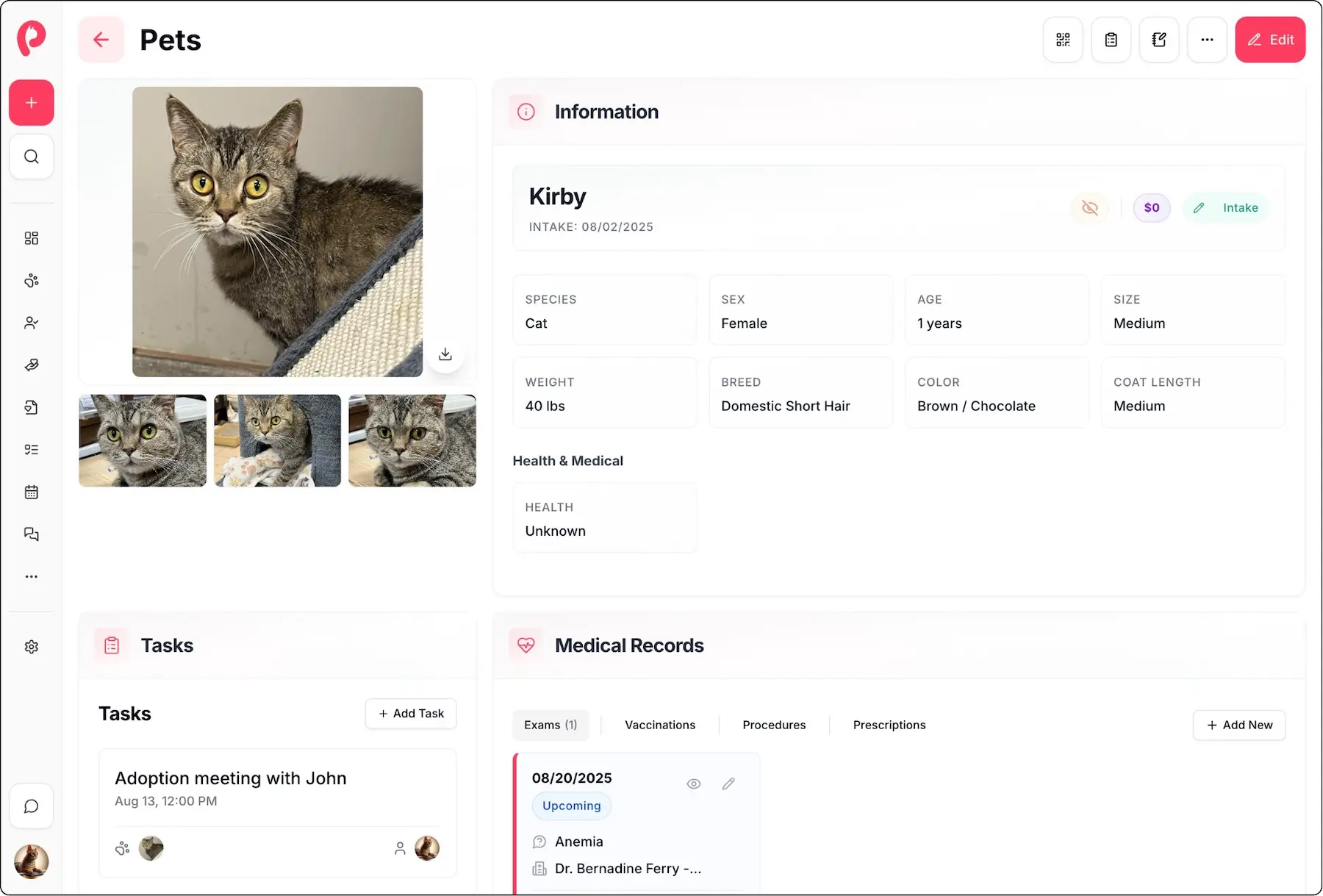View the 08/20/2025 exam via eye icon

[x=693, y=784]
